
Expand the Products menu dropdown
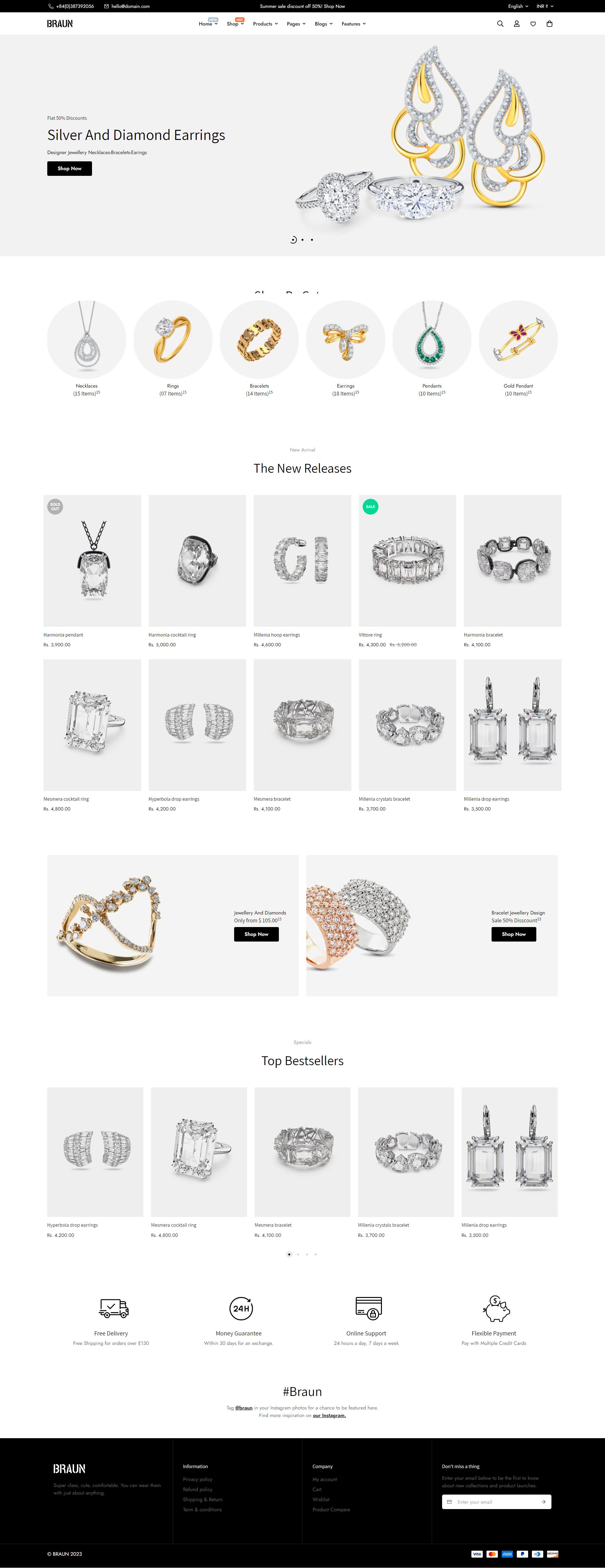click(265, 24)
